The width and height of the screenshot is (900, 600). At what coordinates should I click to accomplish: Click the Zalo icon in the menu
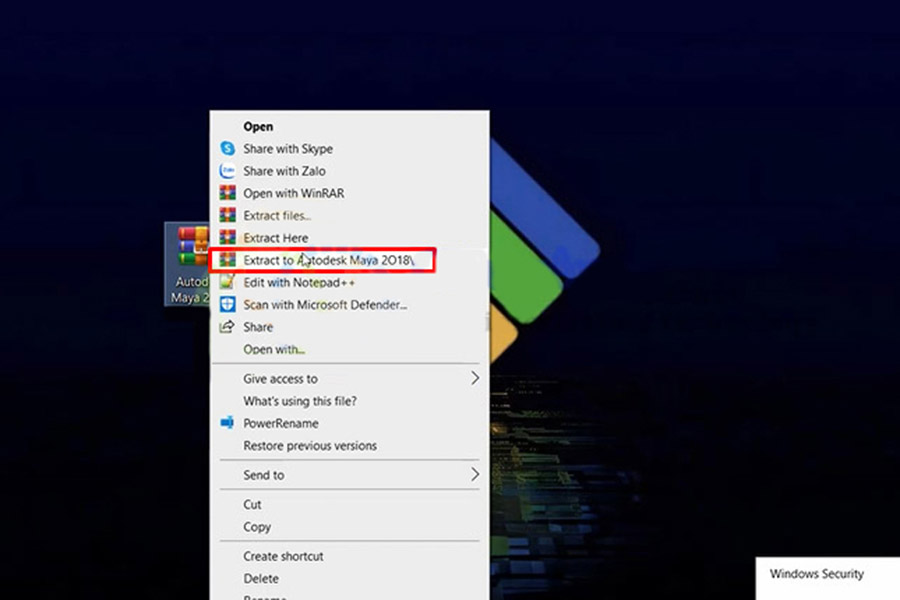[x=227, y=171]
